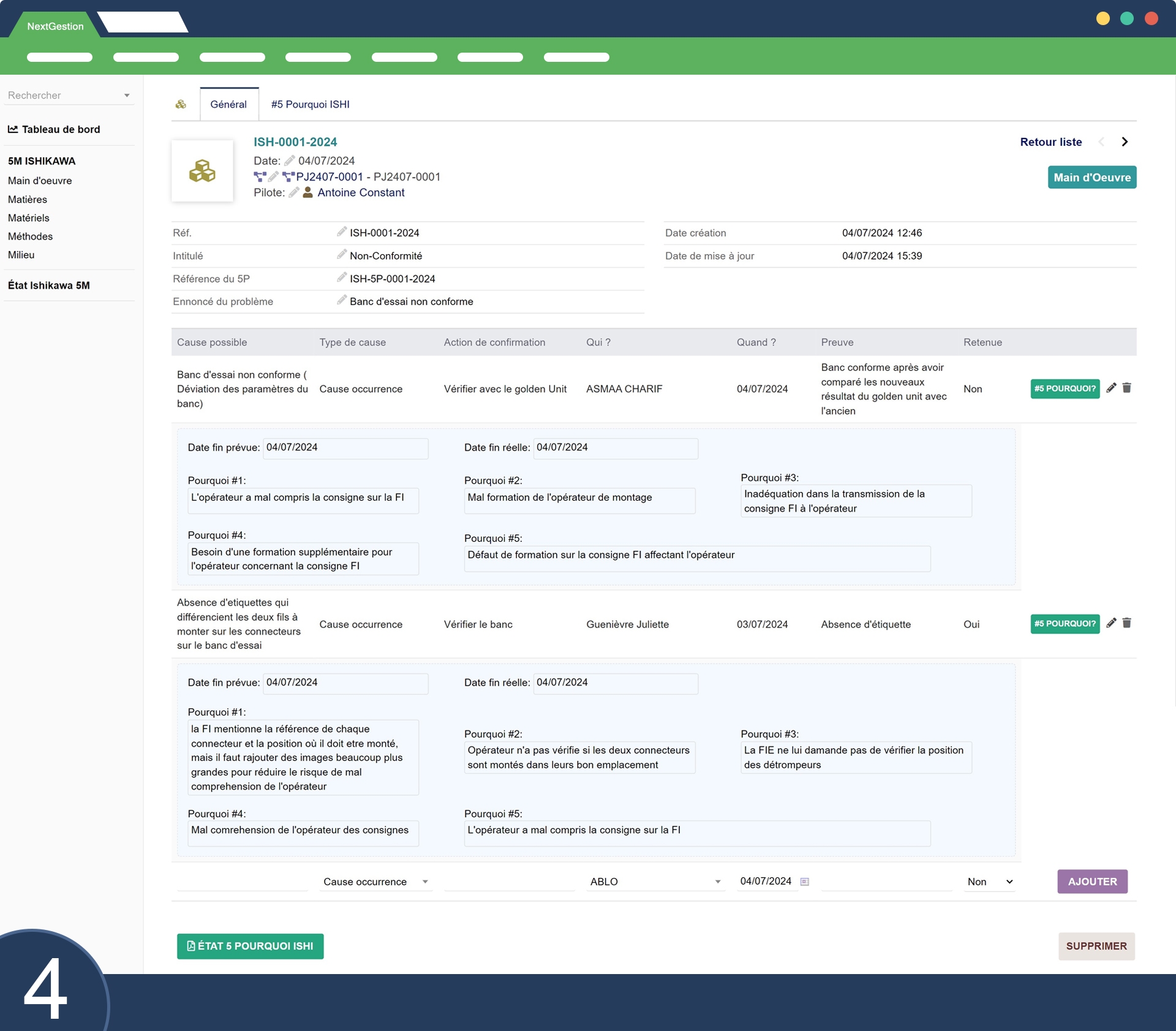Click pencil icon next to Intitulé Non-Conformité
The image size is (1176, 1031).
point(342,255)
